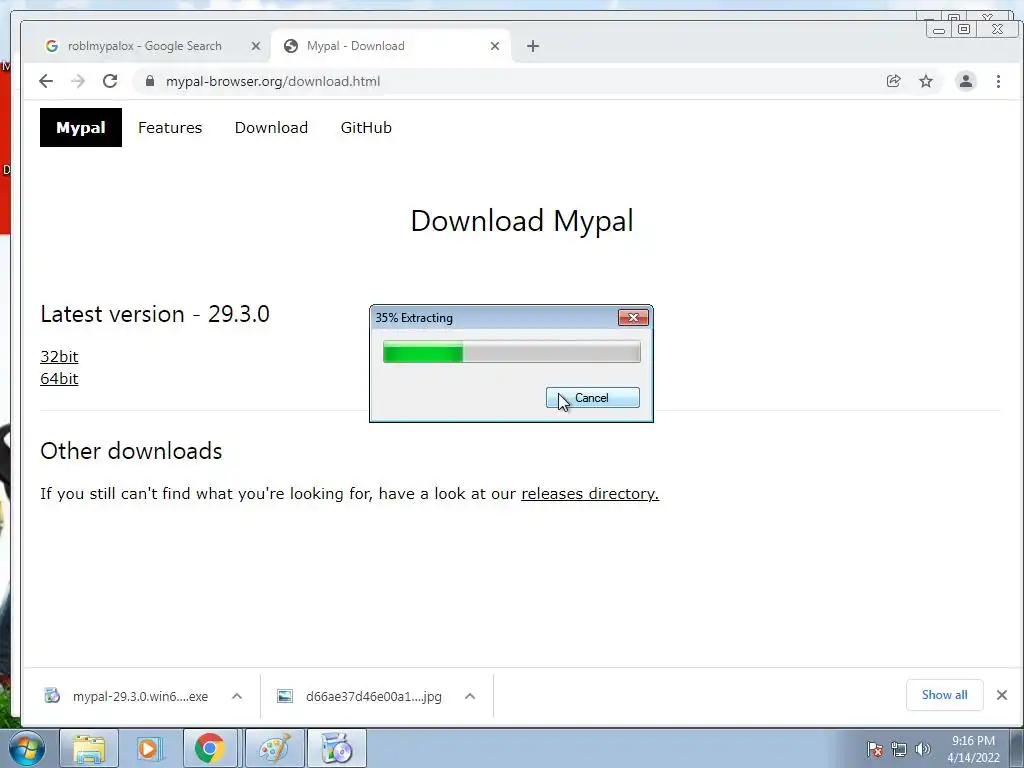Switch to Chrome in the taskbar
The height and width of the screenshot is (768, 1024).
point(210,748)
